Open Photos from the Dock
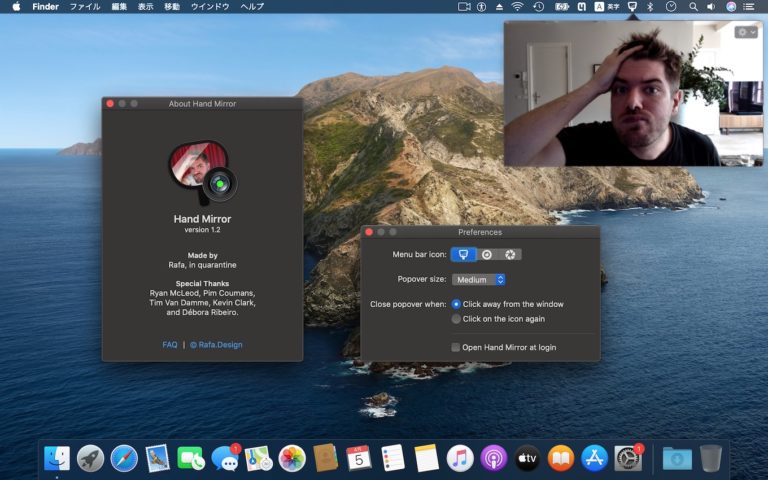This screenshot has height=480, width=768. click(292, 458)
